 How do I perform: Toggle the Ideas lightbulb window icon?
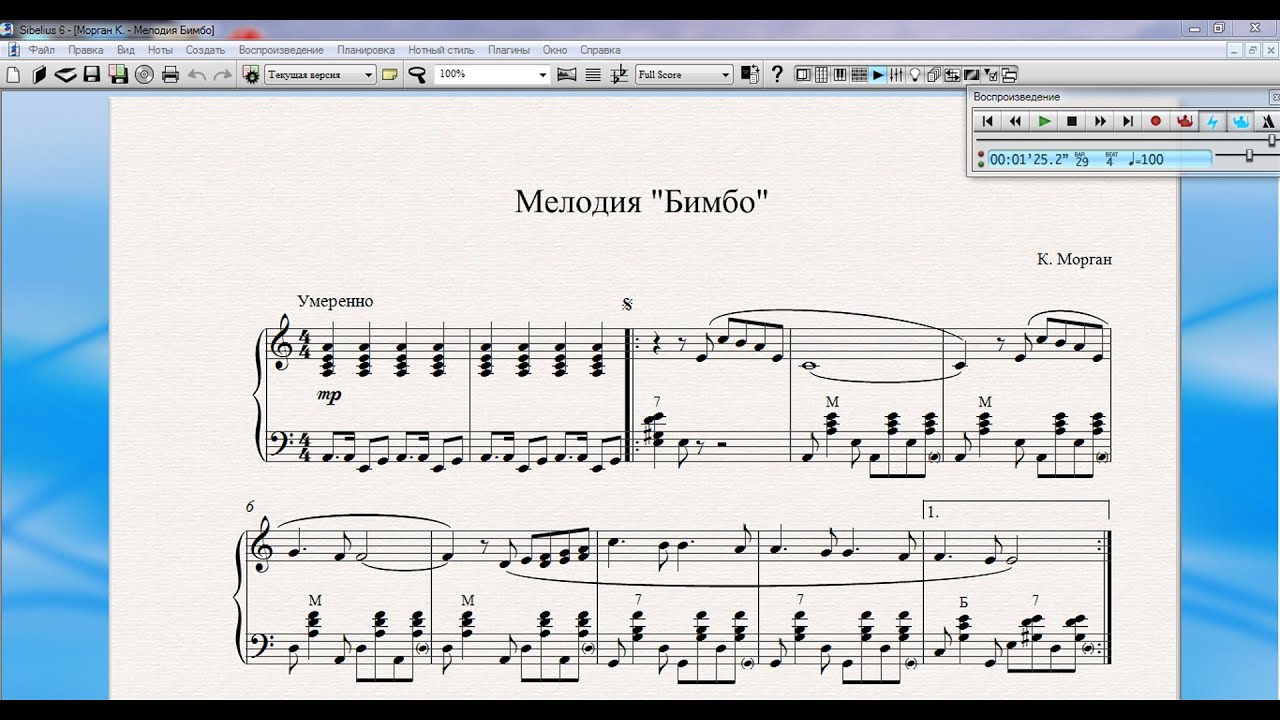click(x=914, y=74)
